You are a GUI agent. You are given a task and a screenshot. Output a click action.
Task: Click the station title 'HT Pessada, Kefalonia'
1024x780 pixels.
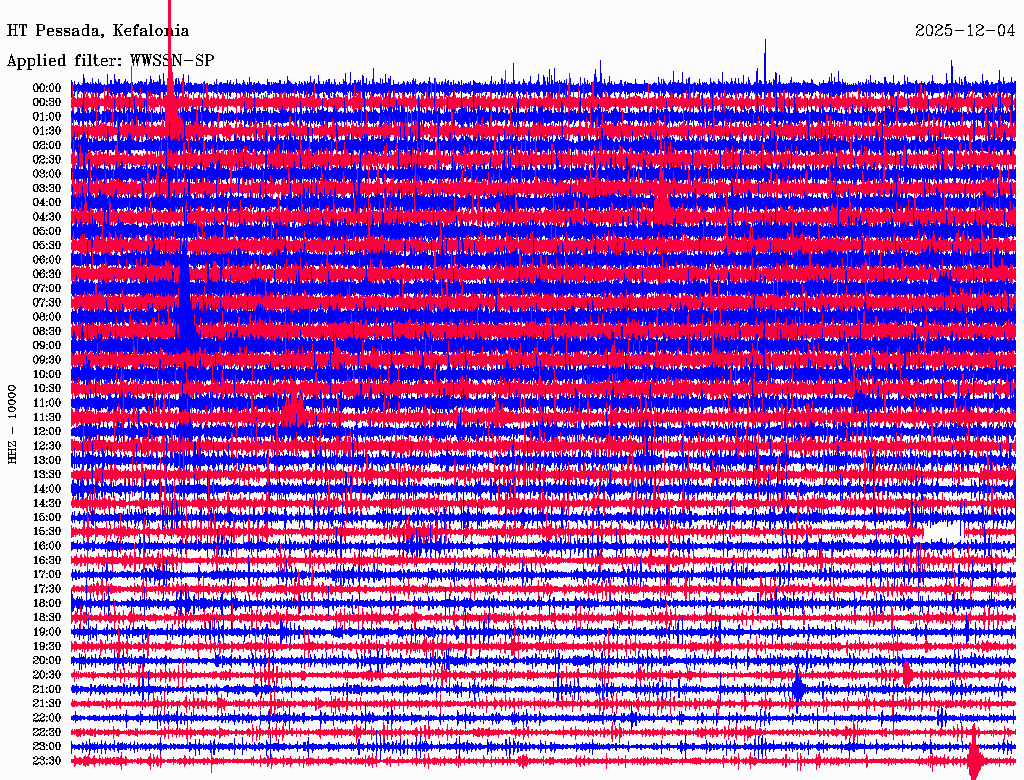98,31
